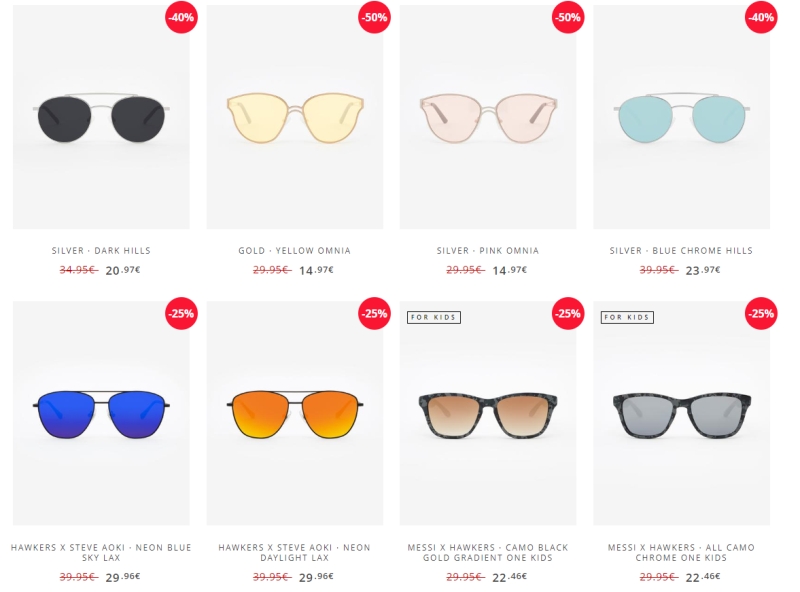The height and width of the screenshot is (592, 800).
Task: Open the Neon Blue Sky Lax sunglasses image
Action: (101, 413)
